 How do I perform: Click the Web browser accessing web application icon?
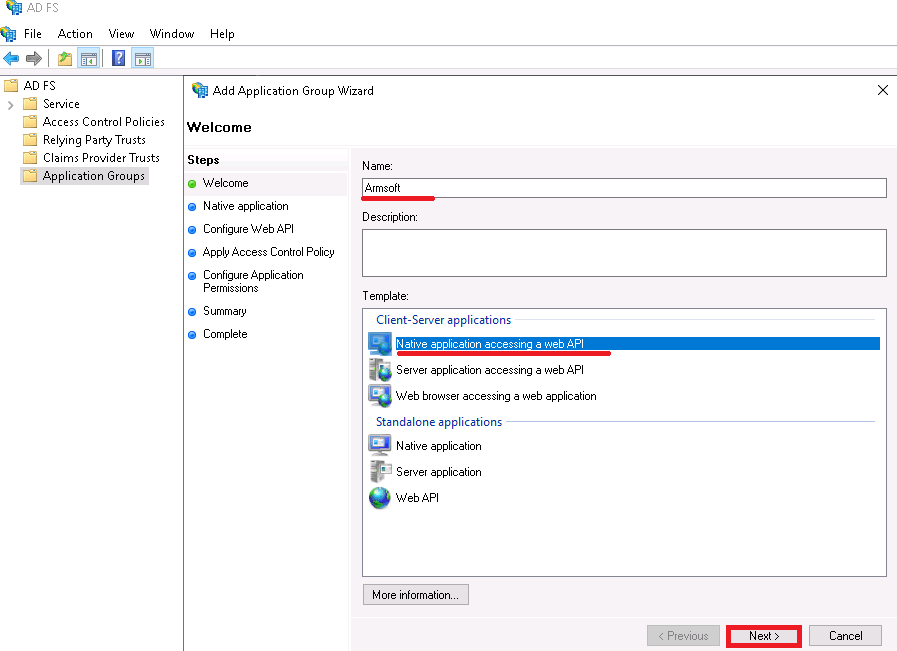coord(380,396)
